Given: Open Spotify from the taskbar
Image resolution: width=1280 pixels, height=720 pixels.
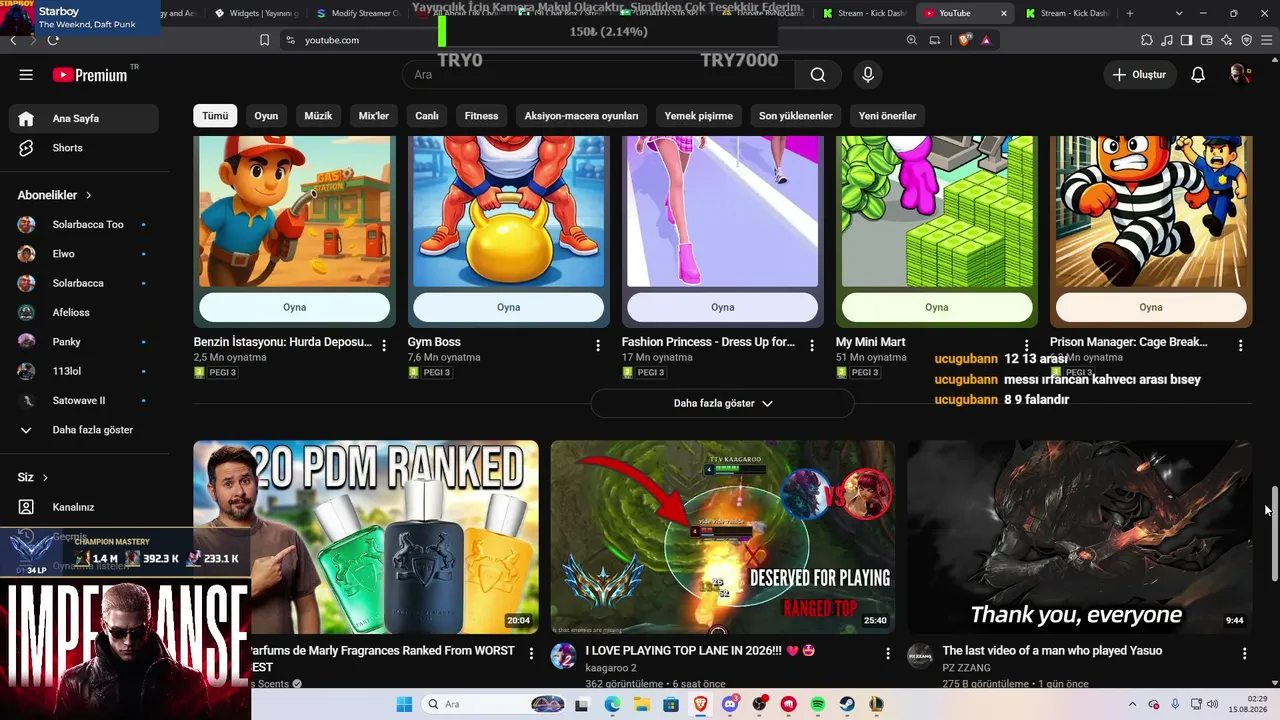Looking at the screenshot, I should [x=818, y=704].
